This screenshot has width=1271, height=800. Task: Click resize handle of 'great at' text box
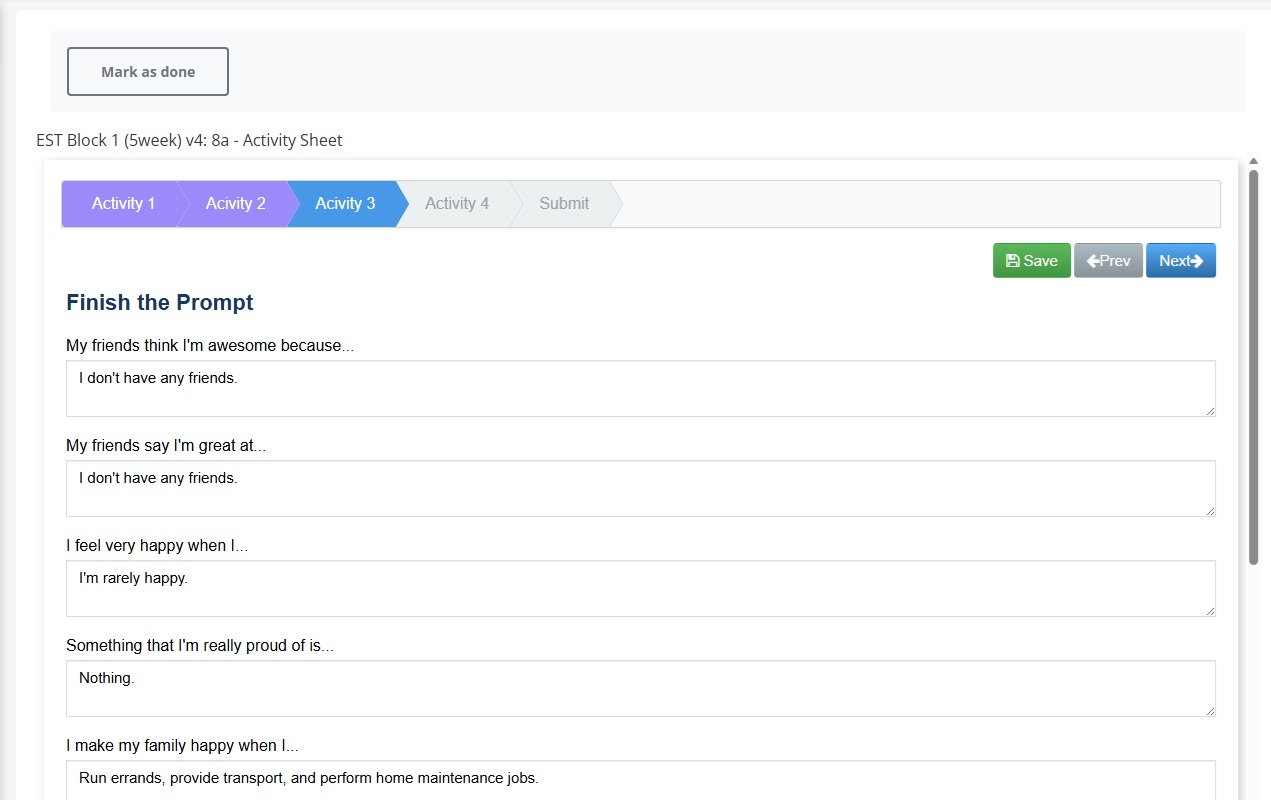[x=1209, y=510]
